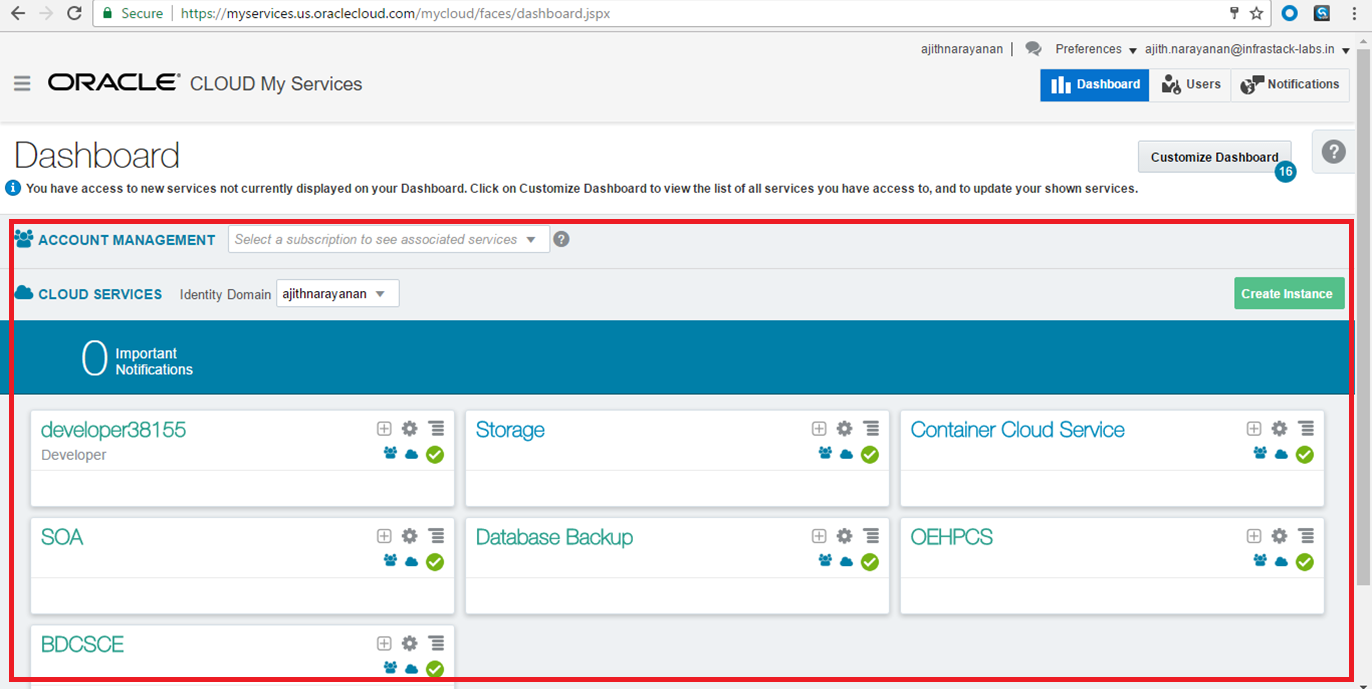Viewport: 1372px width, 689px height.
Task: Click the help question mark beside Customize Dashboard
Action: pyautogui.click(x=1333, y=151)
